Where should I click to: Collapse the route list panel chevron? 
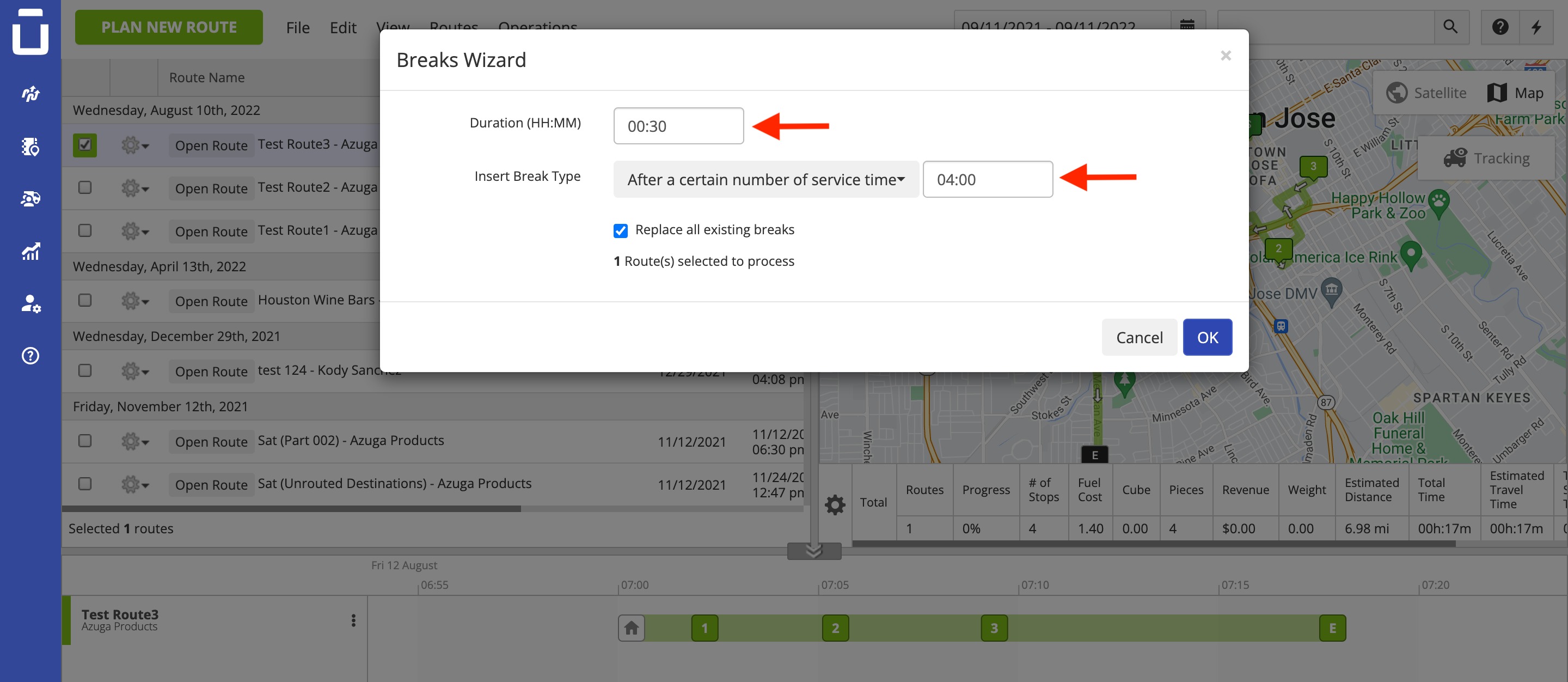point(814,551)
